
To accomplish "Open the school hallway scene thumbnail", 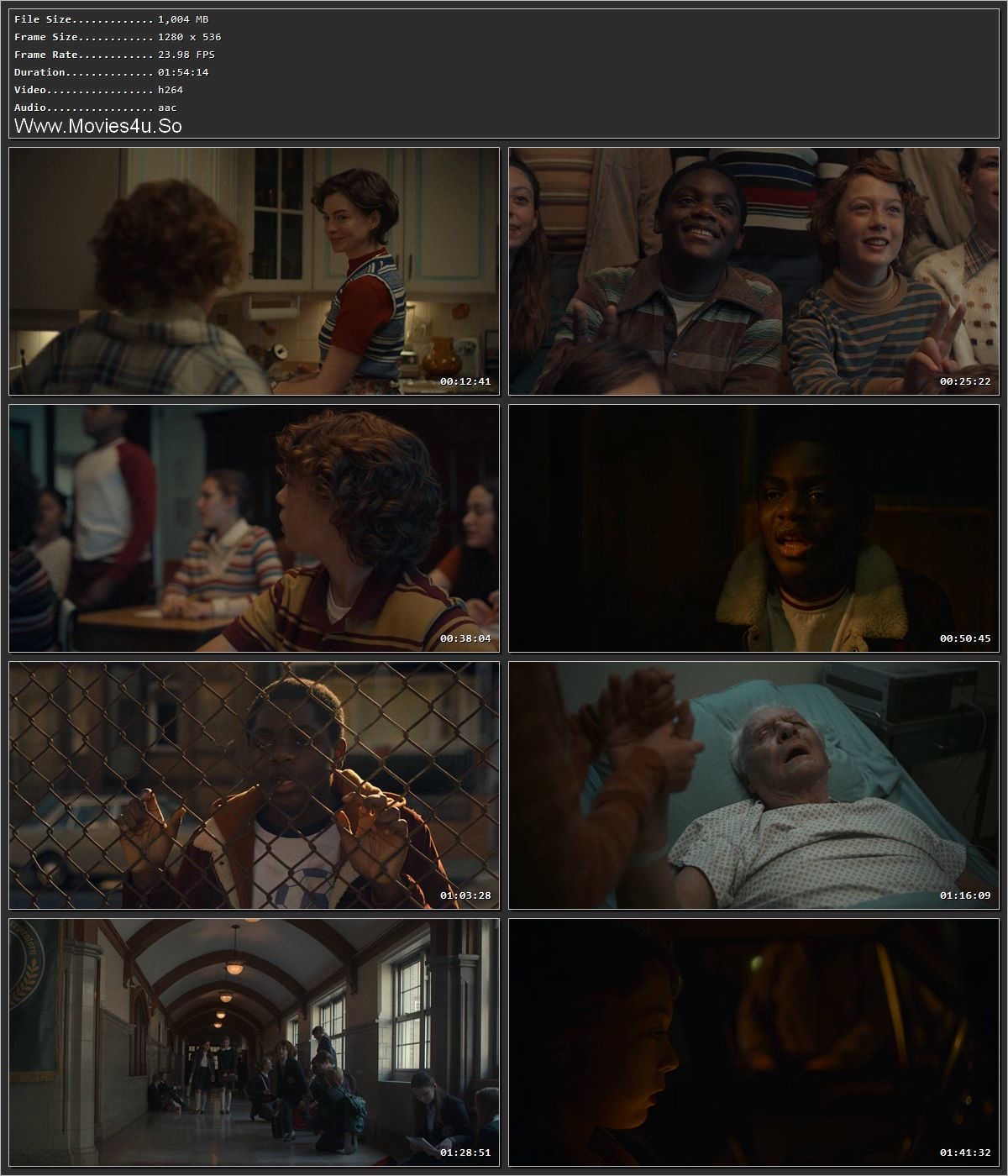I will click(252, 1046).
